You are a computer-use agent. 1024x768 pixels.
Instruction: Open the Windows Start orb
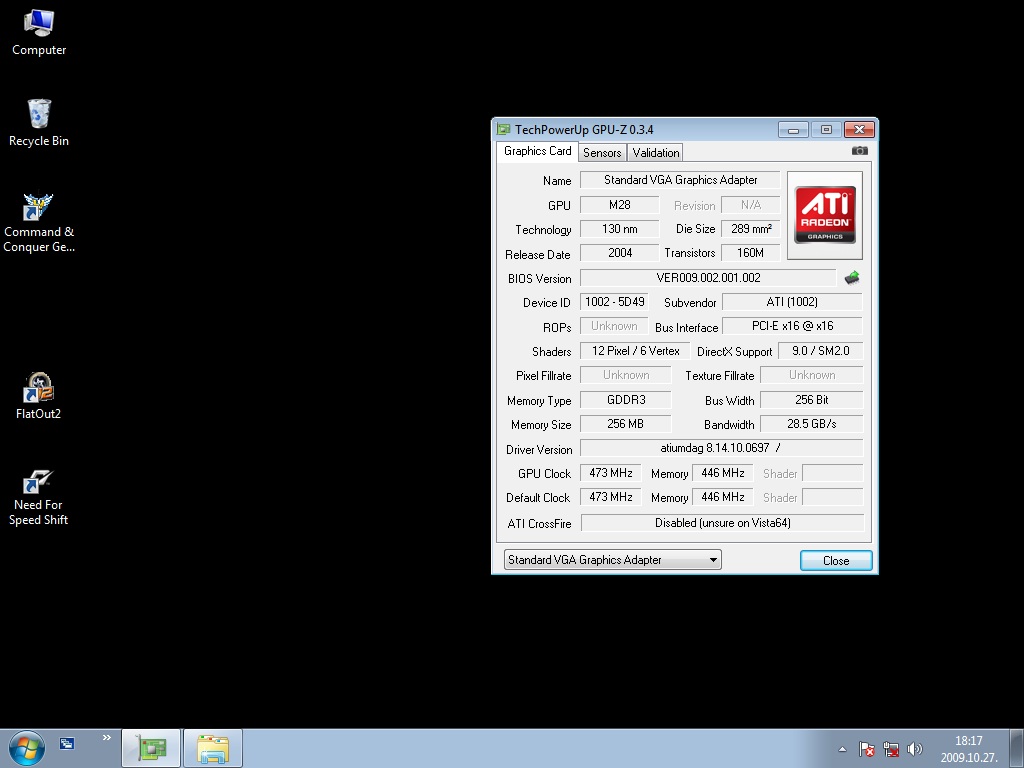26,748
